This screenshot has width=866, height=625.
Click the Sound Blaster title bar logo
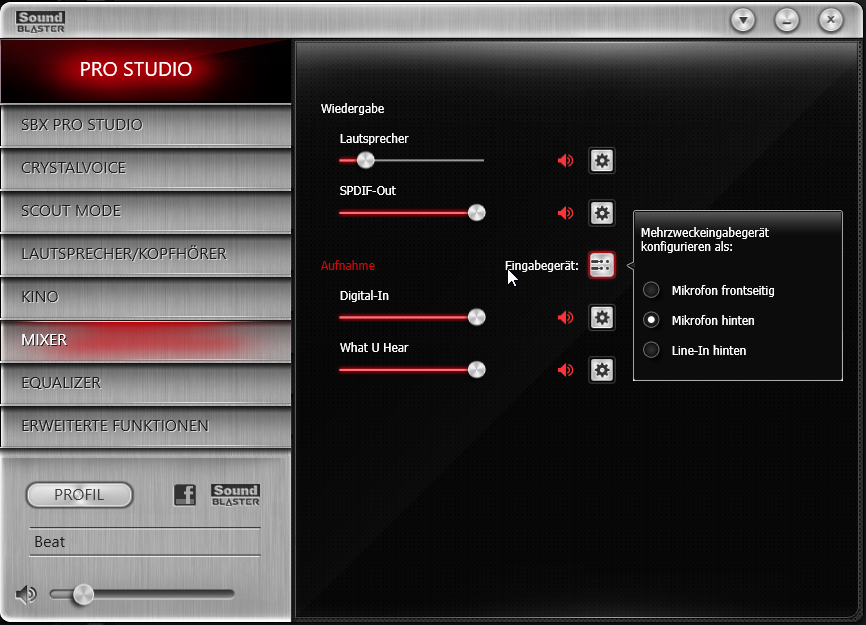(x=40, y=22)
